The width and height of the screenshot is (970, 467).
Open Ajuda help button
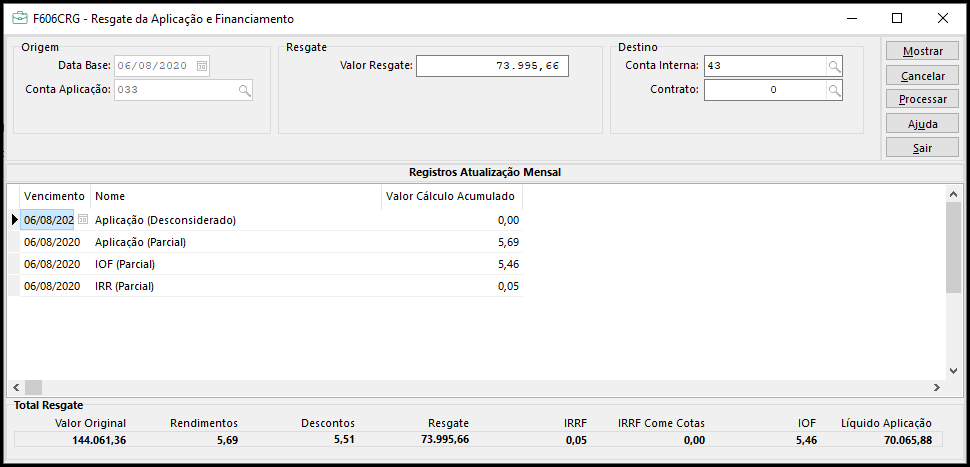point(922,124)
